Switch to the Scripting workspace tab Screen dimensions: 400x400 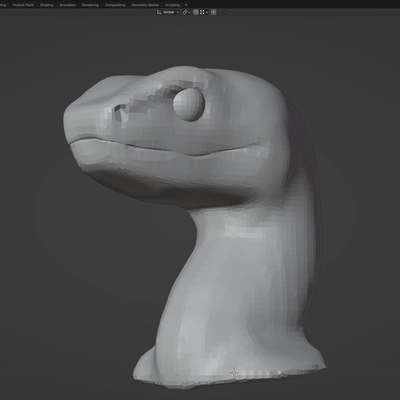172,5
